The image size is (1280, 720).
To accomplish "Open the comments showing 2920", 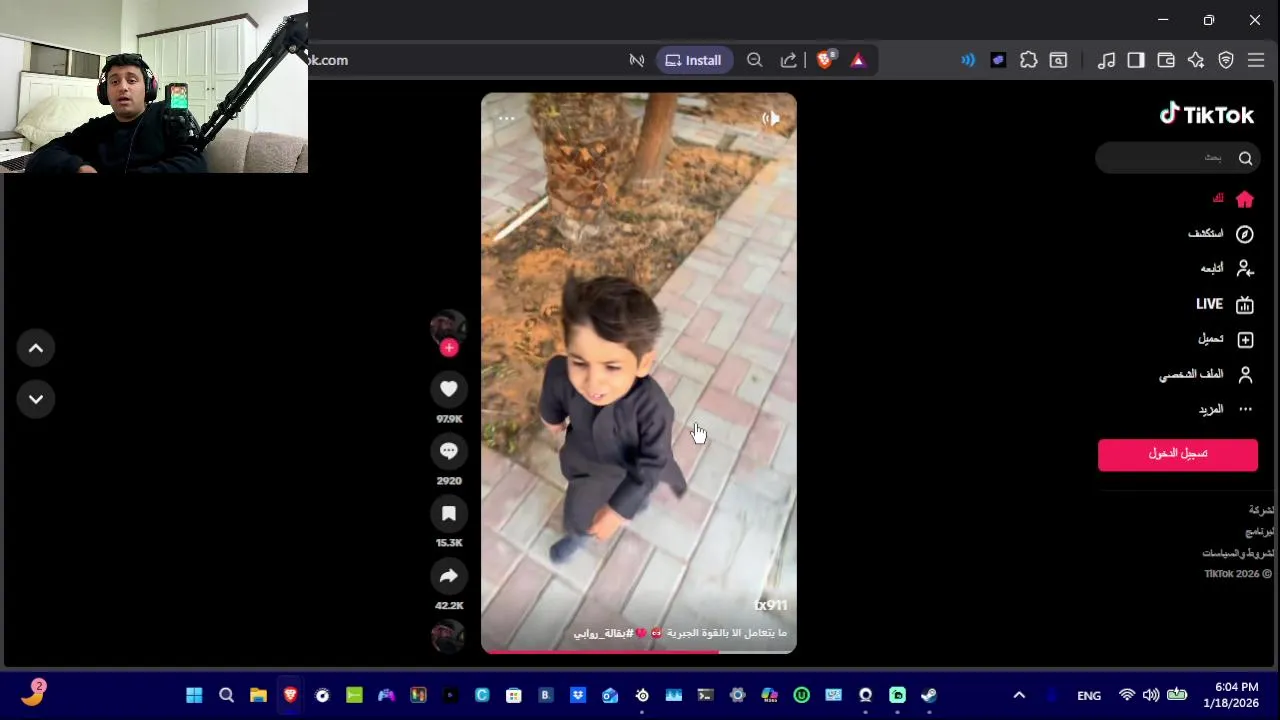I will [x=448, y=451].
